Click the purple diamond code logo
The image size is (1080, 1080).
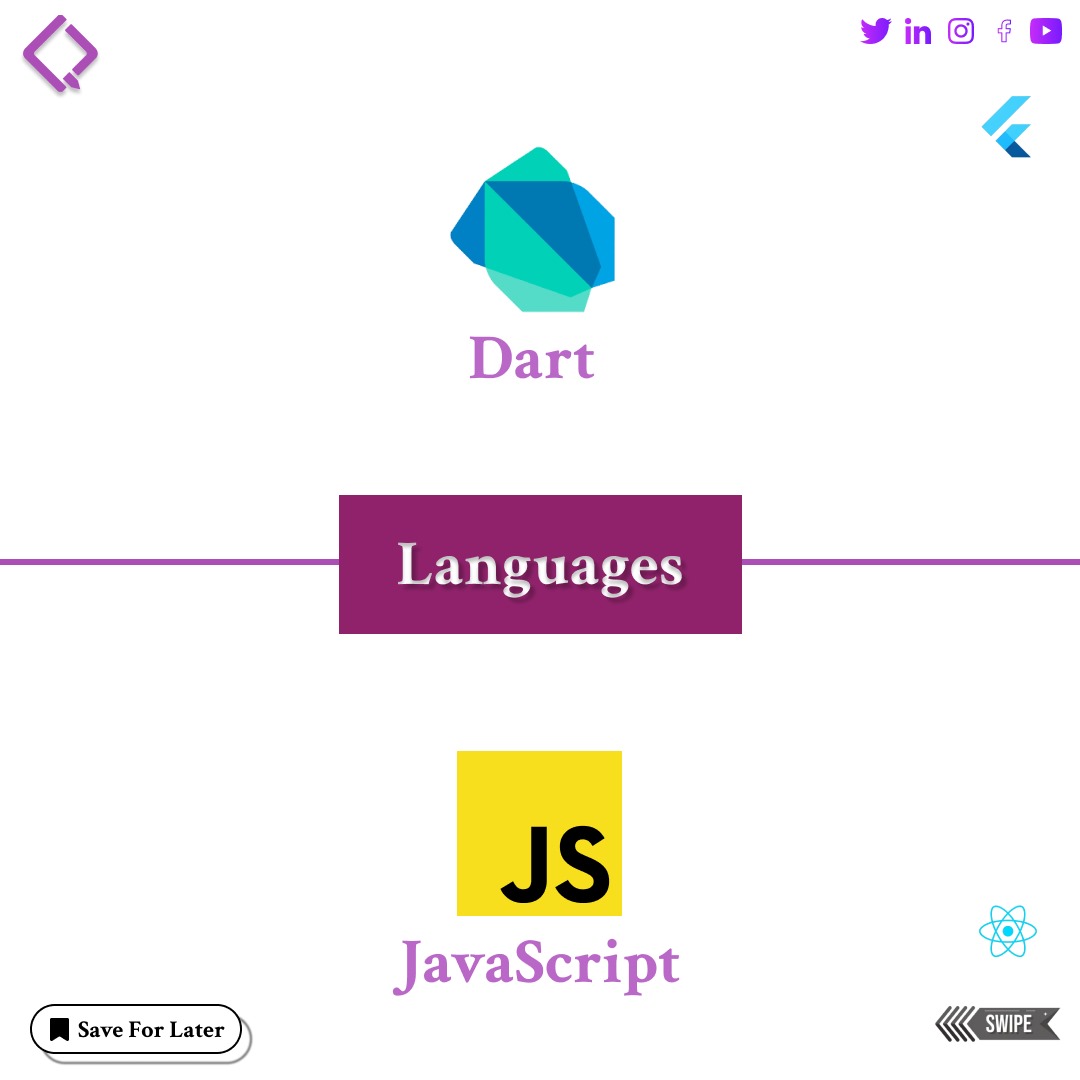(60, 53)
